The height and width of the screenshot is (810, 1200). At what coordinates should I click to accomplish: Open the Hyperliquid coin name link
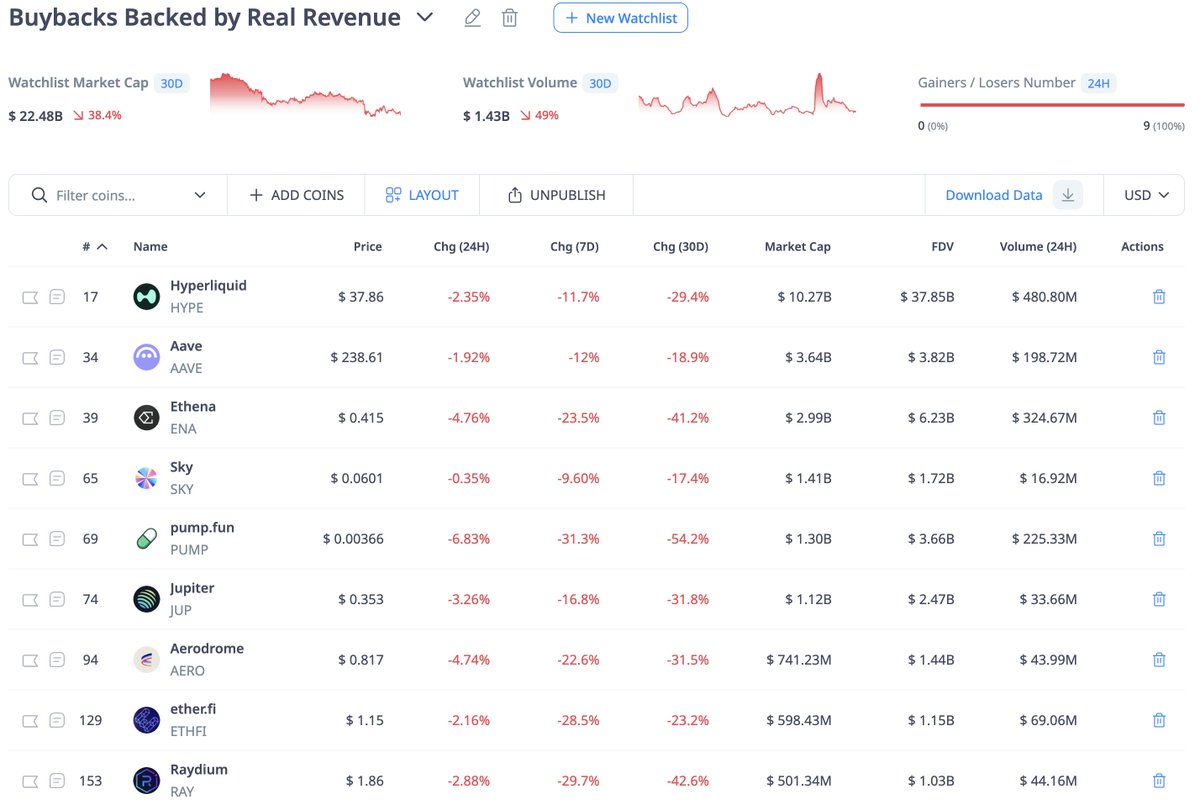[208, 286]
